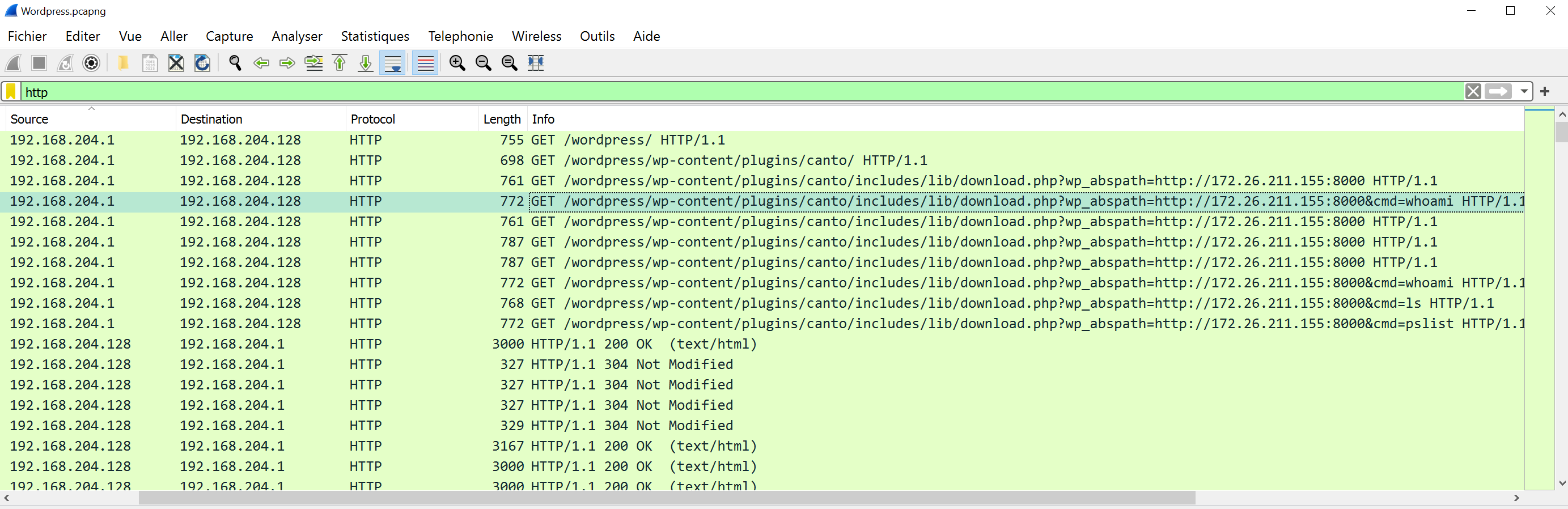Jump to the last packet
Image resolution: width=1568 pixels, height=509 pixels.
pos(365,63)
